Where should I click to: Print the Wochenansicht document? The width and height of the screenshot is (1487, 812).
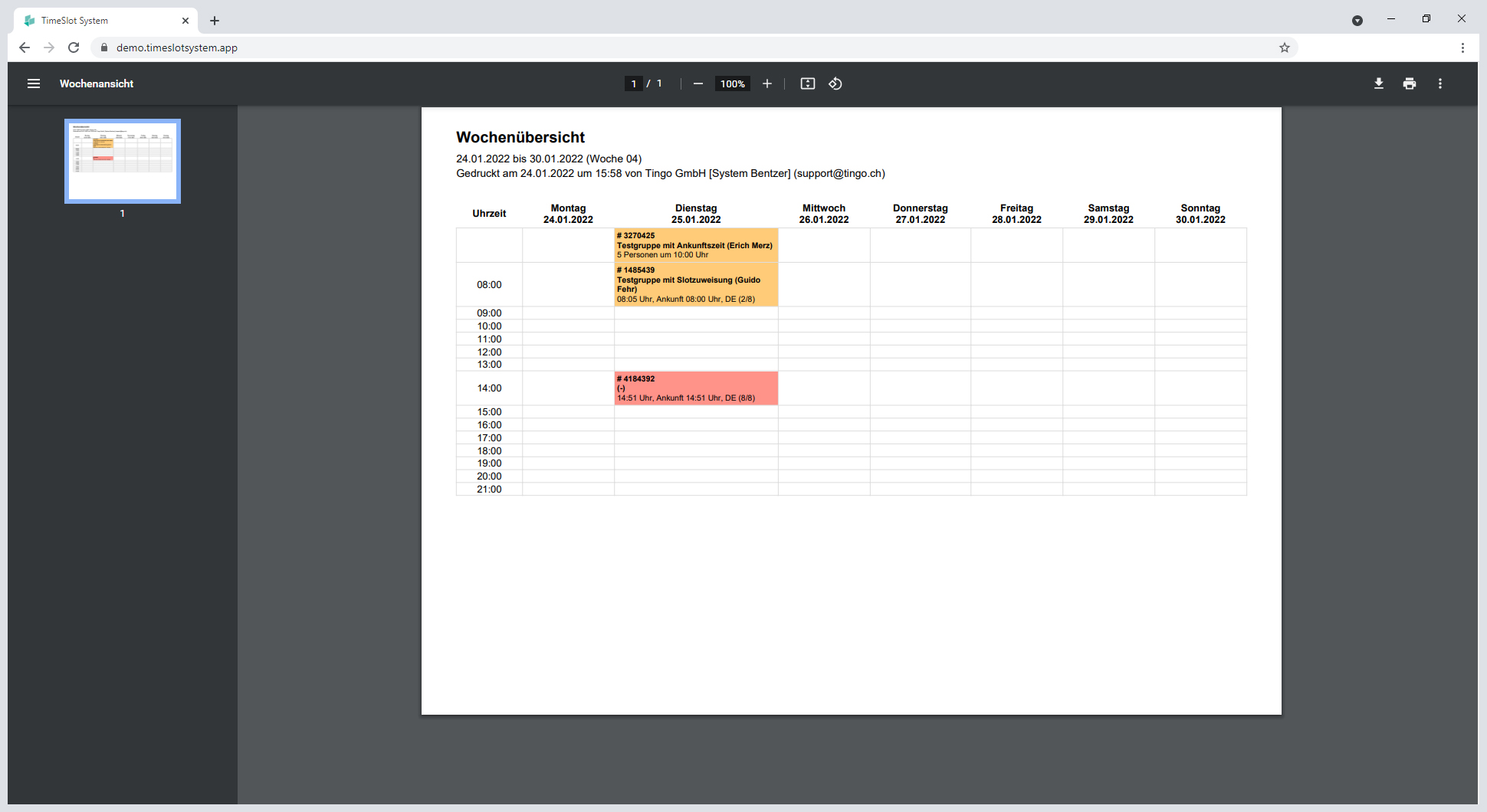1410,83
